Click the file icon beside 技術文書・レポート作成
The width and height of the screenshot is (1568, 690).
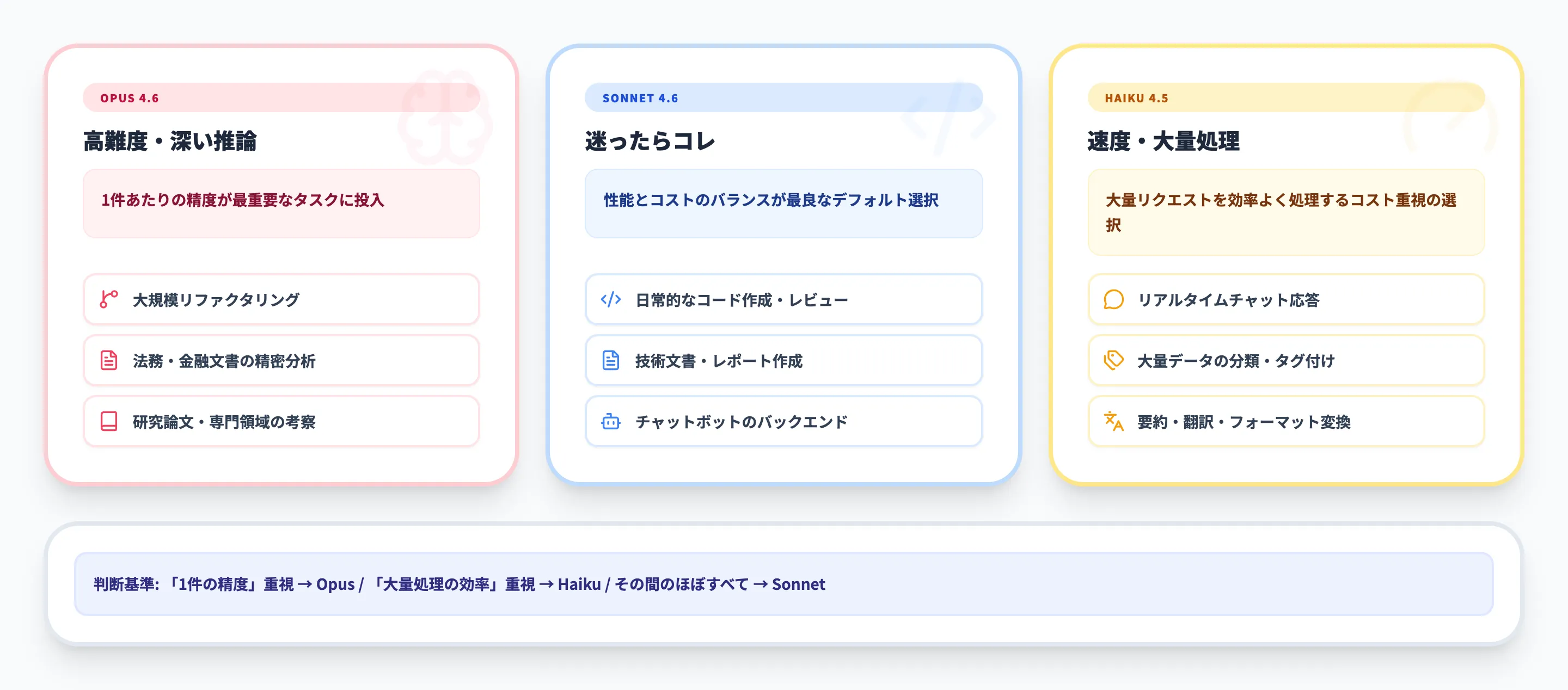click(610, 360)
